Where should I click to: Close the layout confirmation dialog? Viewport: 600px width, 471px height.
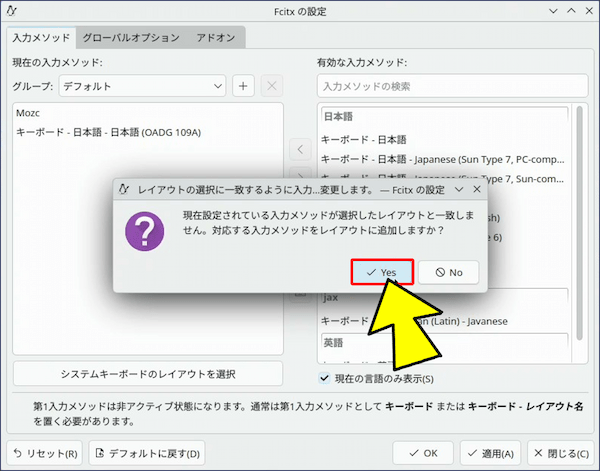(477, 188)
